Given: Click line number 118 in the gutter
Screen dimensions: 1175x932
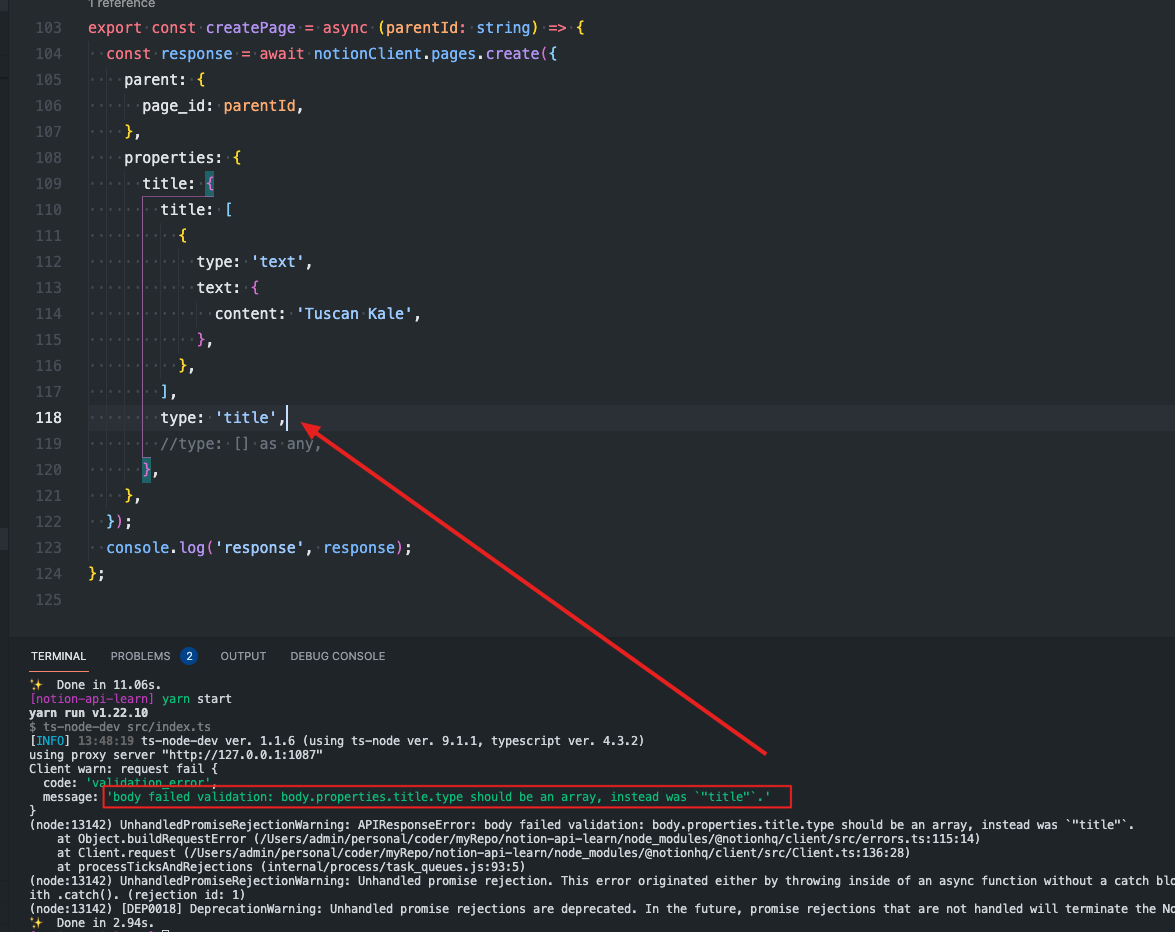Looking at the screenshot, I should pos(48,417).
